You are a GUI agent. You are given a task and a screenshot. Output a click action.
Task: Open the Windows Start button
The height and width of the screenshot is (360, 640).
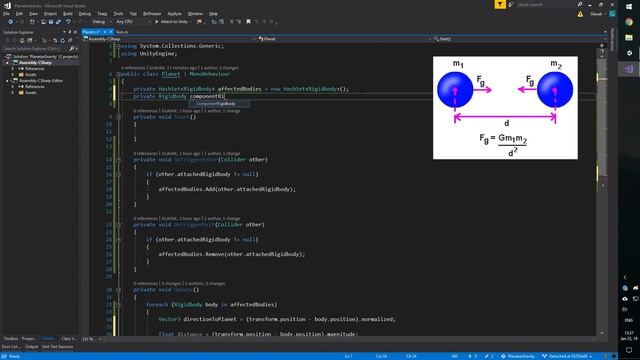[629, 7]
